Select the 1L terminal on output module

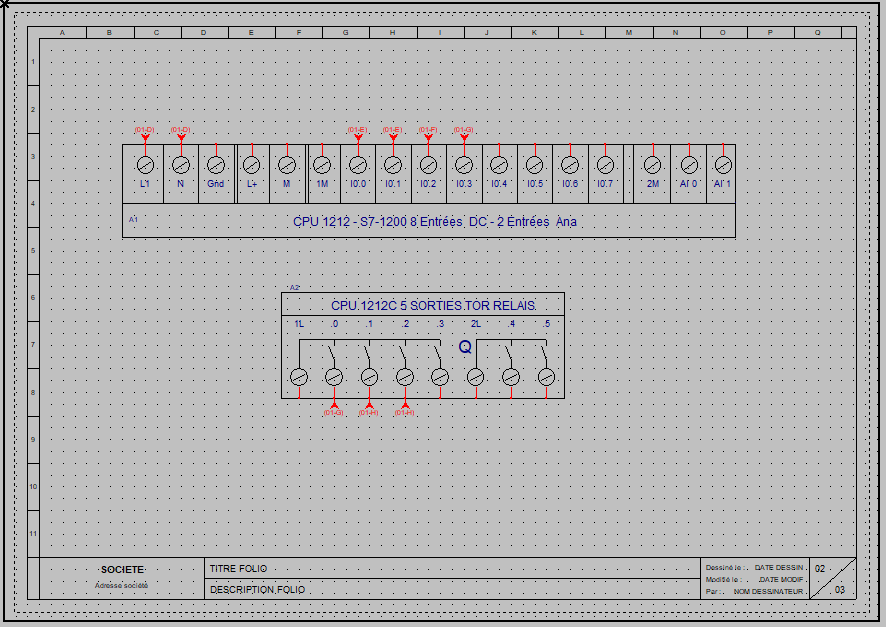[298, 377]
